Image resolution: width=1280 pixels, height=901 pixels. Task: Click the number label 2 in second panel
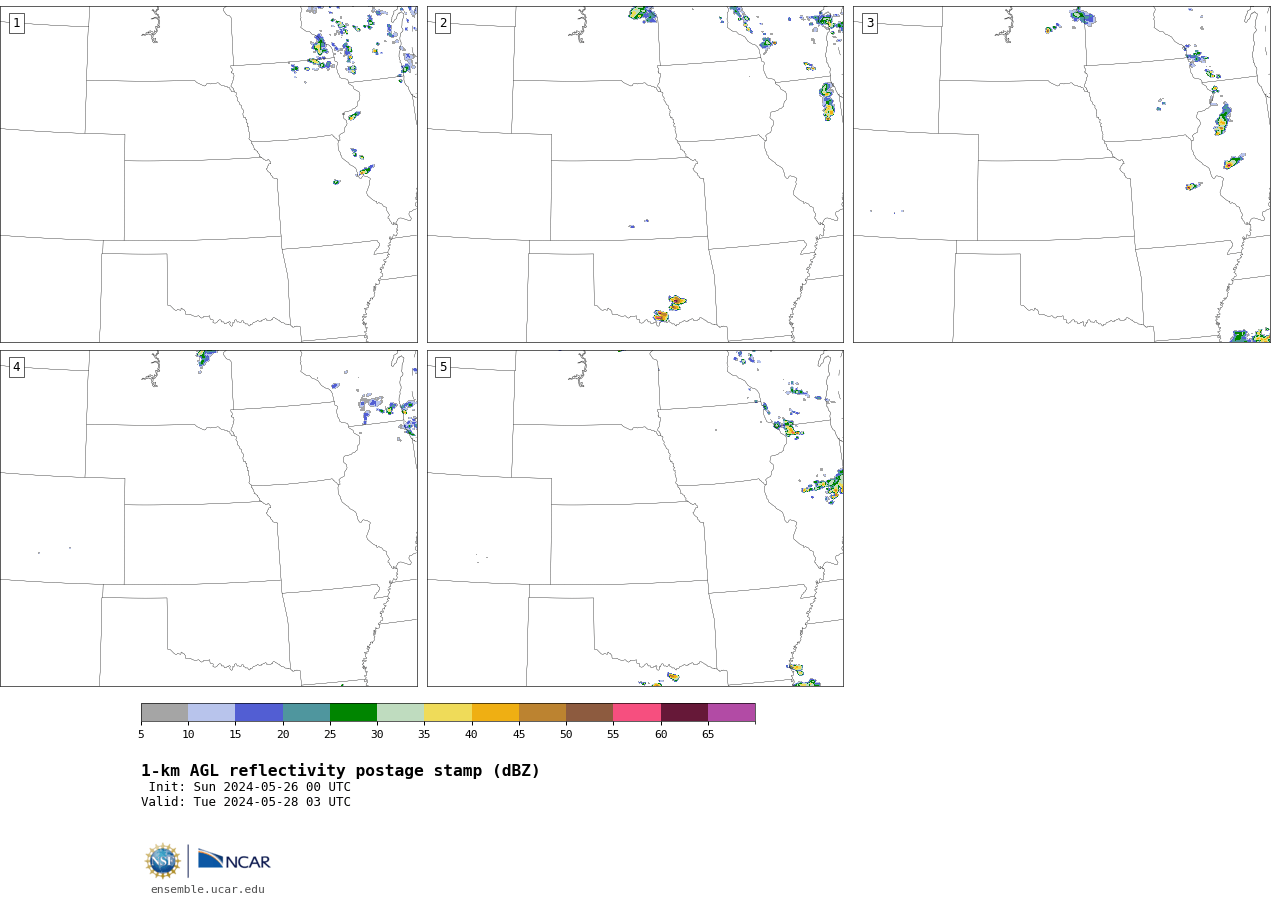point(443,23)
